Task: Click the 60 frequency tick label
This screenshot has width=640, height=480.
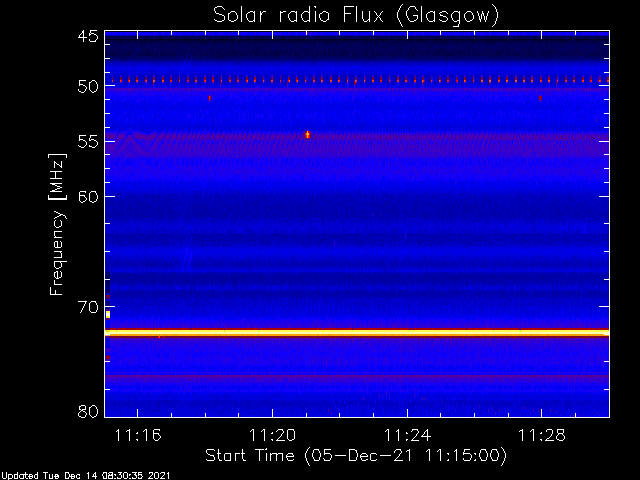Action: tap(88, 197)
